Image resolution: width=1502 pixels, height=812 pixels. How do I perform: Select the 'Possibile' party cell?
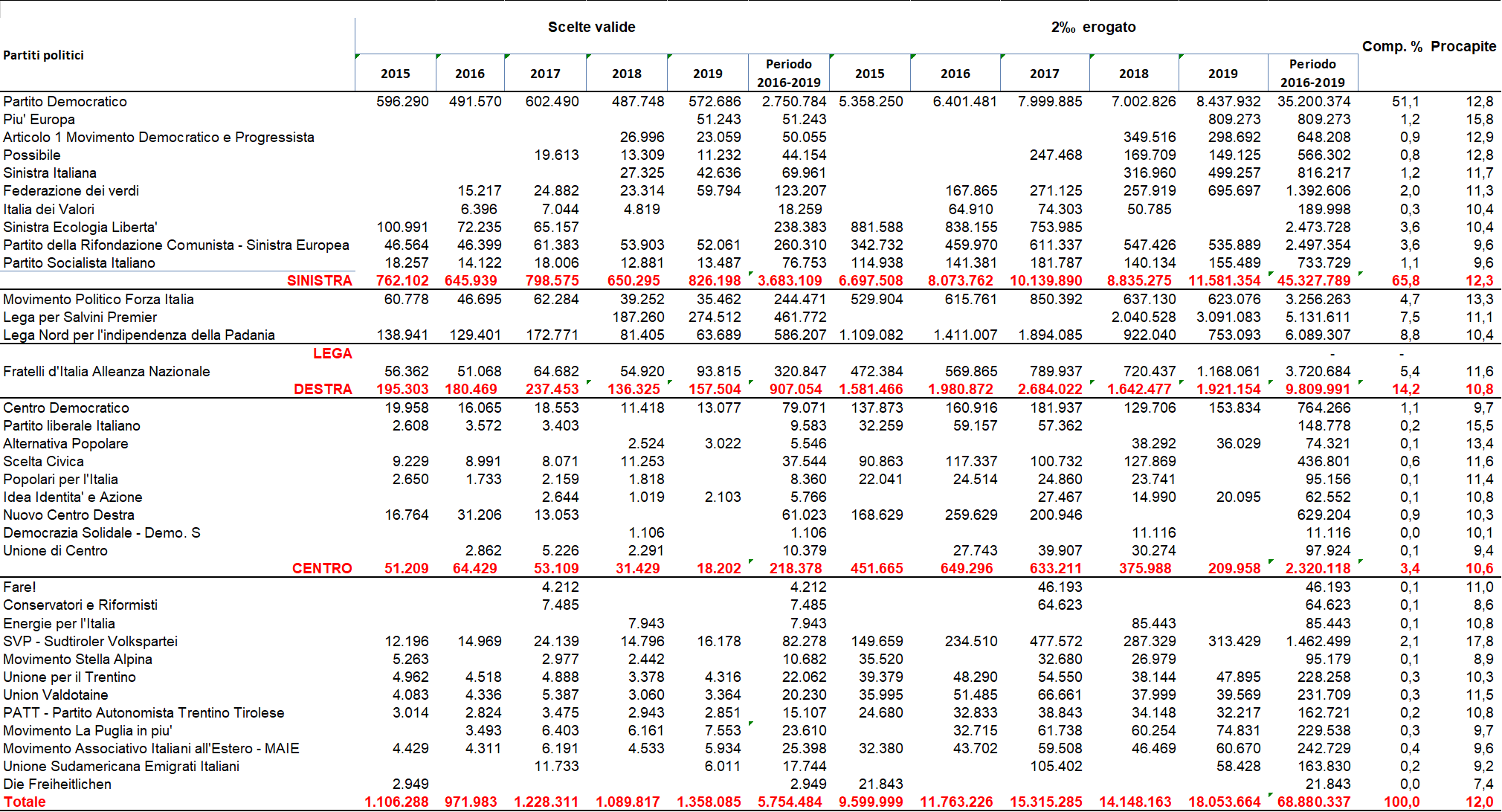32,155
